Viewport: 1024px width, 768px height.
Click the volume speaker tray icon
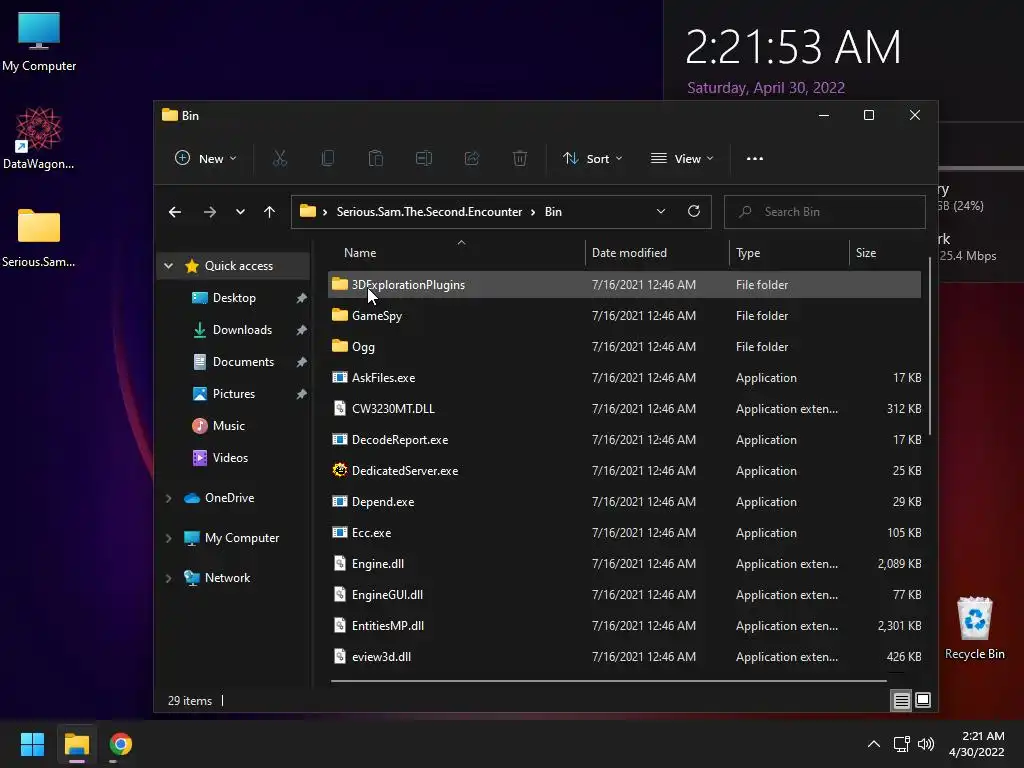point(926,744)
